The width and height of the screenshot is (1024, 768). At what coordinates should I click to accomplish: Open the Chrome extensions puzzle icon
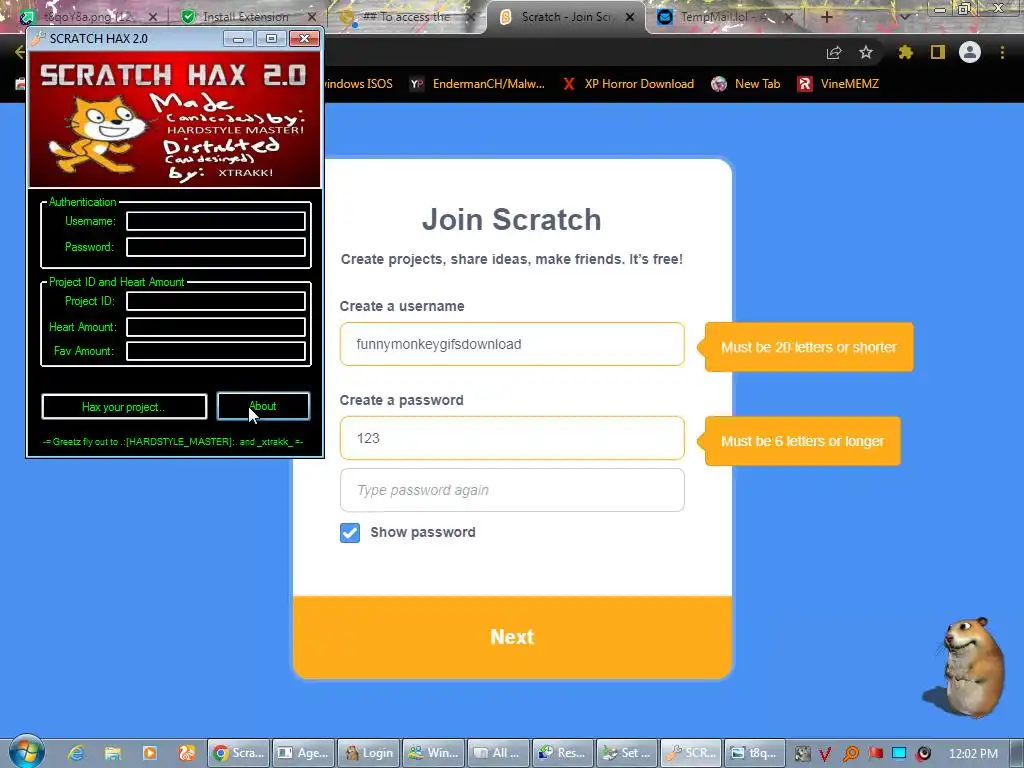[x=906, y=52]
